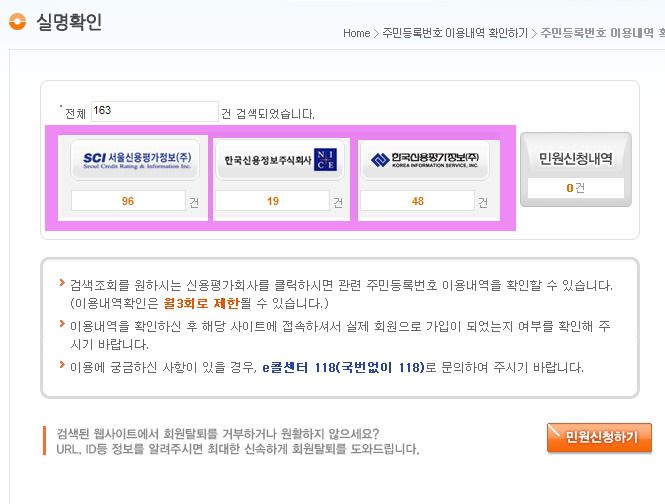Viewport: 665px width, 504px height.
Task: Click the text URL, ID등 정보를 알려주시면
Action: (x=238, y=449)
